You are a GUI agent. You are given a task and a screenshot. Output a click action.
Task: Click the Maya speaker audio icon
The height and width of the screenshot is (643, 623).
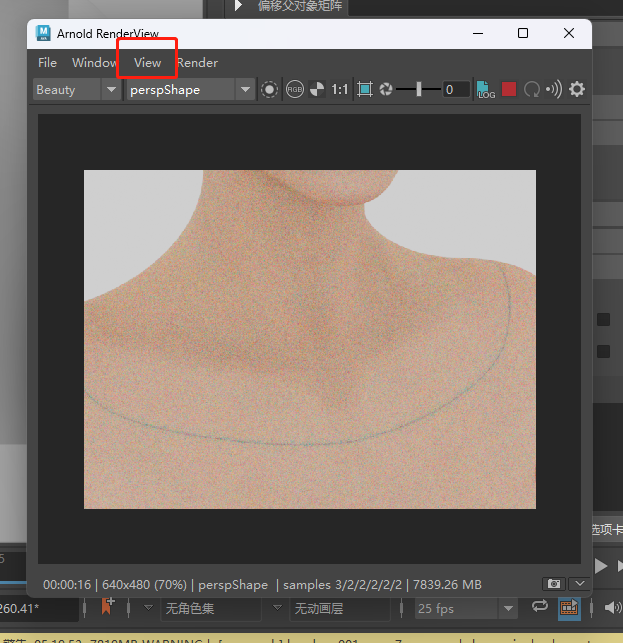tap(613, 608)
